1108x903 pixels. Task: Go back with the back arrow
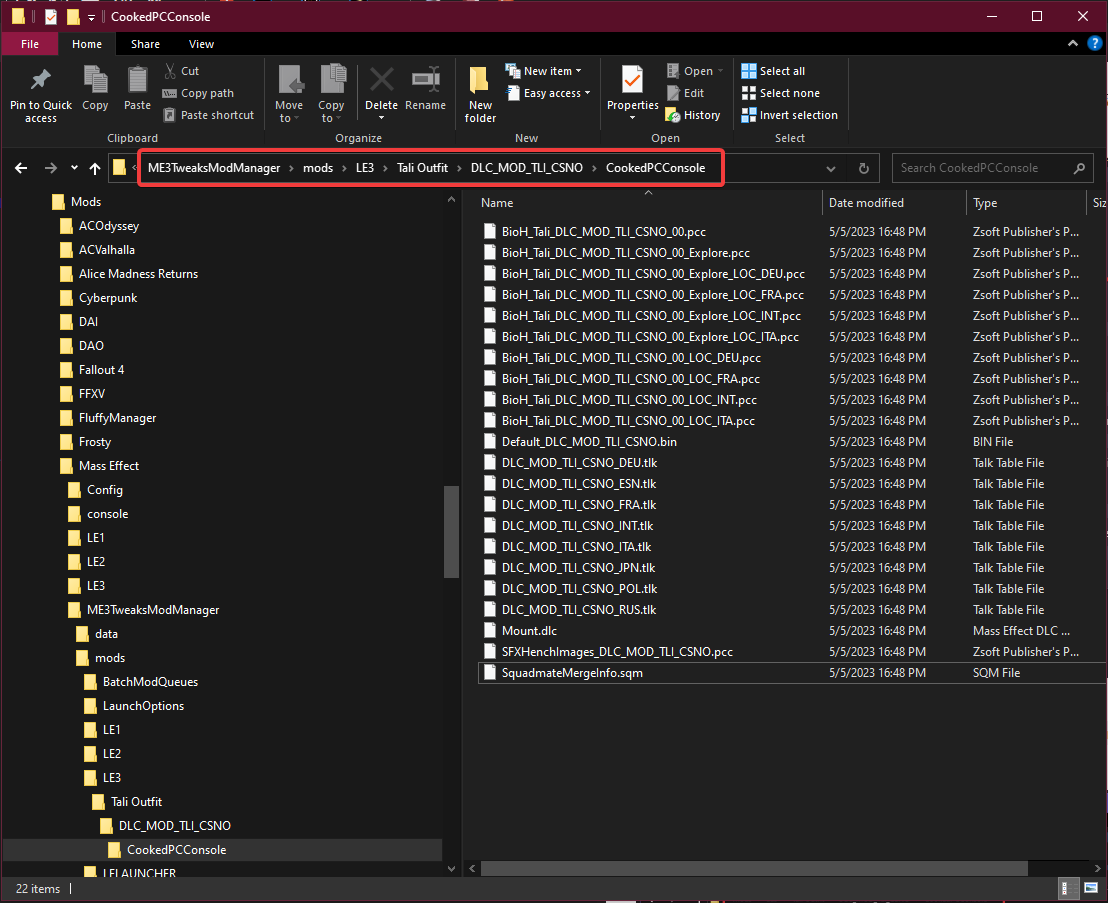[21, 168]
